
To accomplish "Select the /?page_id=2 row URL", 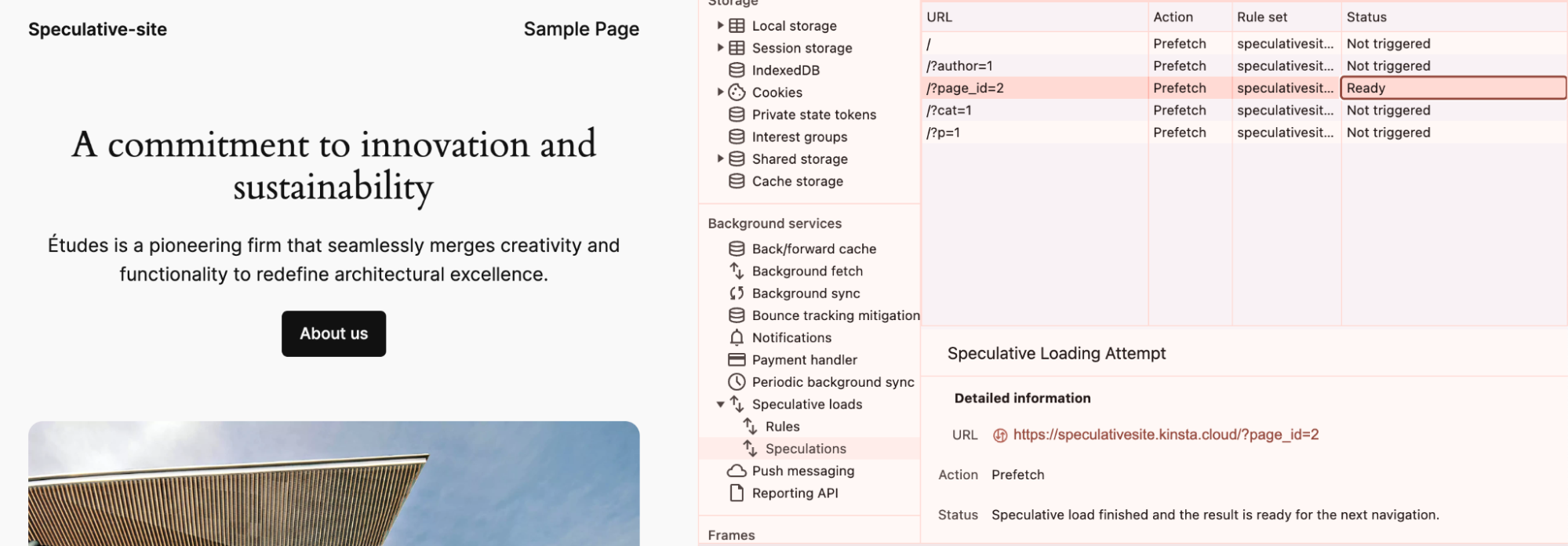I will [x=965, y=88].
